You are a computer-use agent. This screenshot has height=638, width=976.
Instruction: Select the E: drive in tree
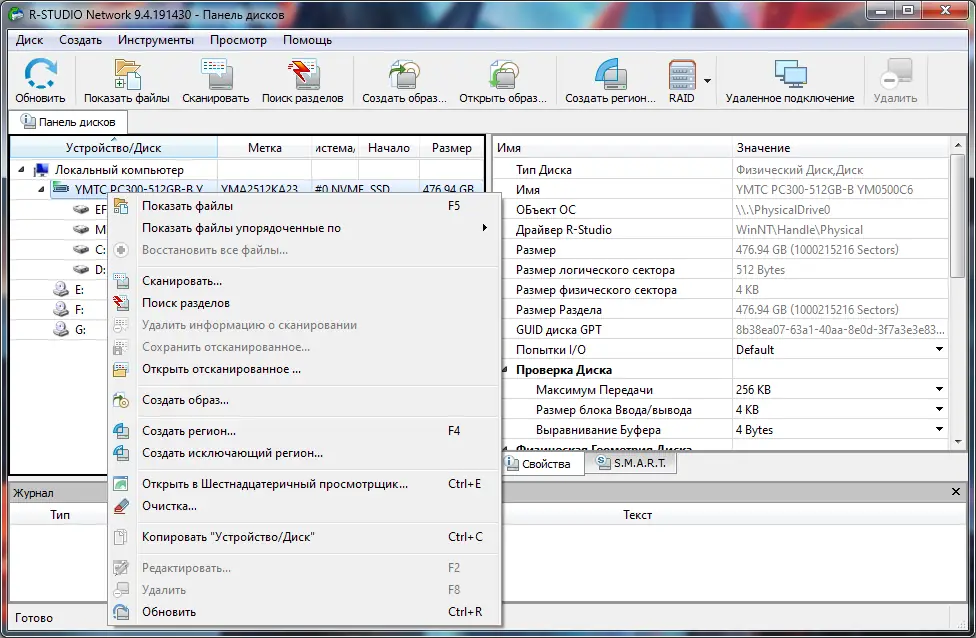point(79,289)
